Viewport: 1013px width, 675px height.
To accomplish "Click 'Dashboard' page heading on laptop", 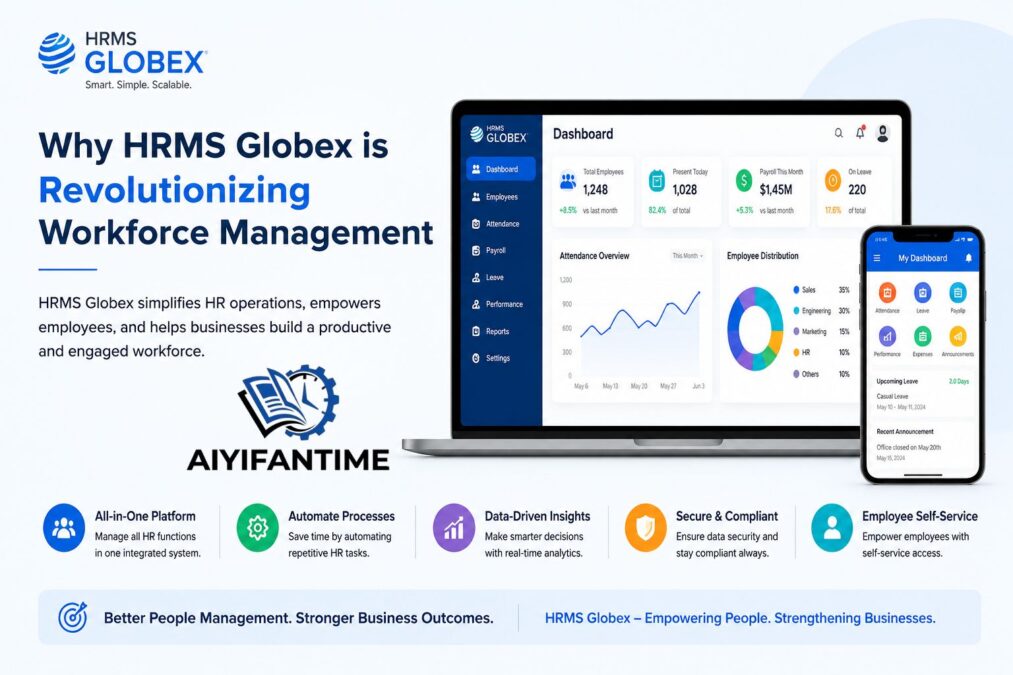I will pyautogui.click(x=583, y=134).
